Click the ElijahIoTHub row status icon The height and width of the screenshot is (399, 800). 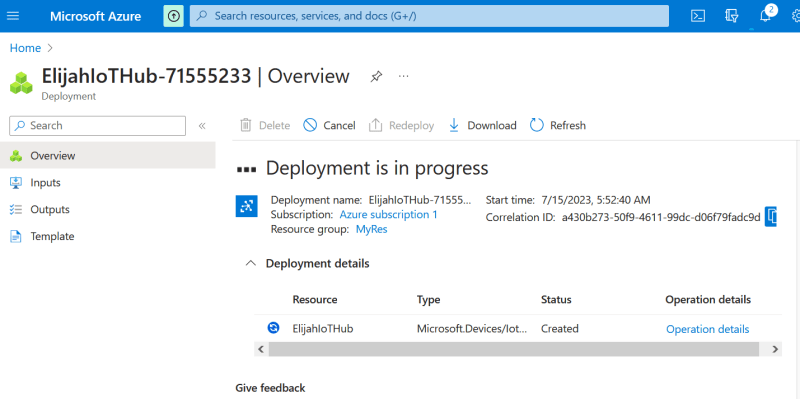(x=273, y=328)
